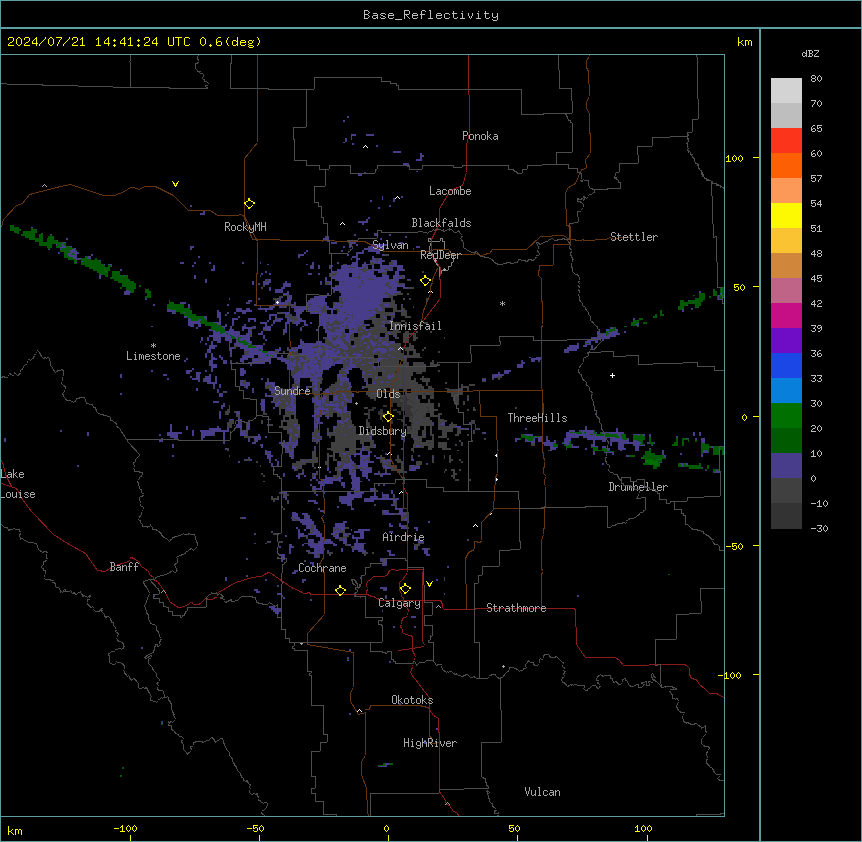This screenshot has width=862, height=842.
Task: Click the HighRiver city label
Action: pos(430,743)
